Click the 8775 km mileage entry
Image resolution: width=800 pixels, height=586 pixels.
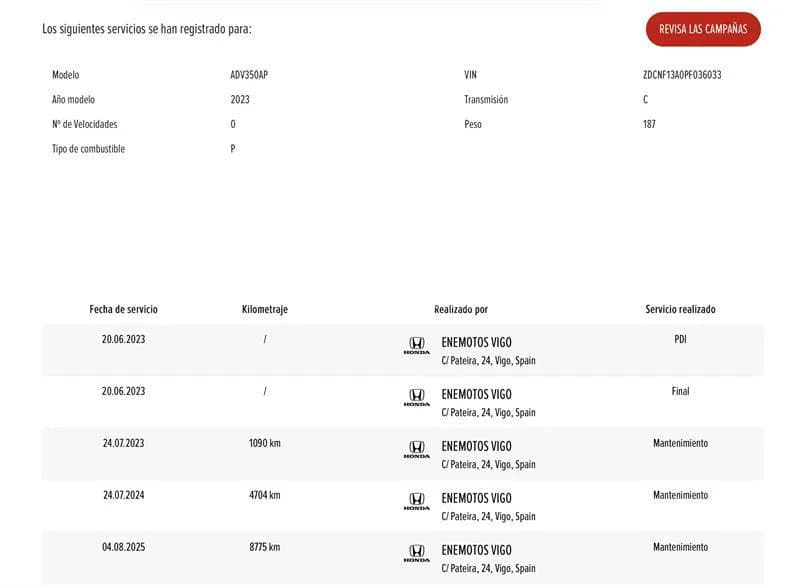[265, 547]
